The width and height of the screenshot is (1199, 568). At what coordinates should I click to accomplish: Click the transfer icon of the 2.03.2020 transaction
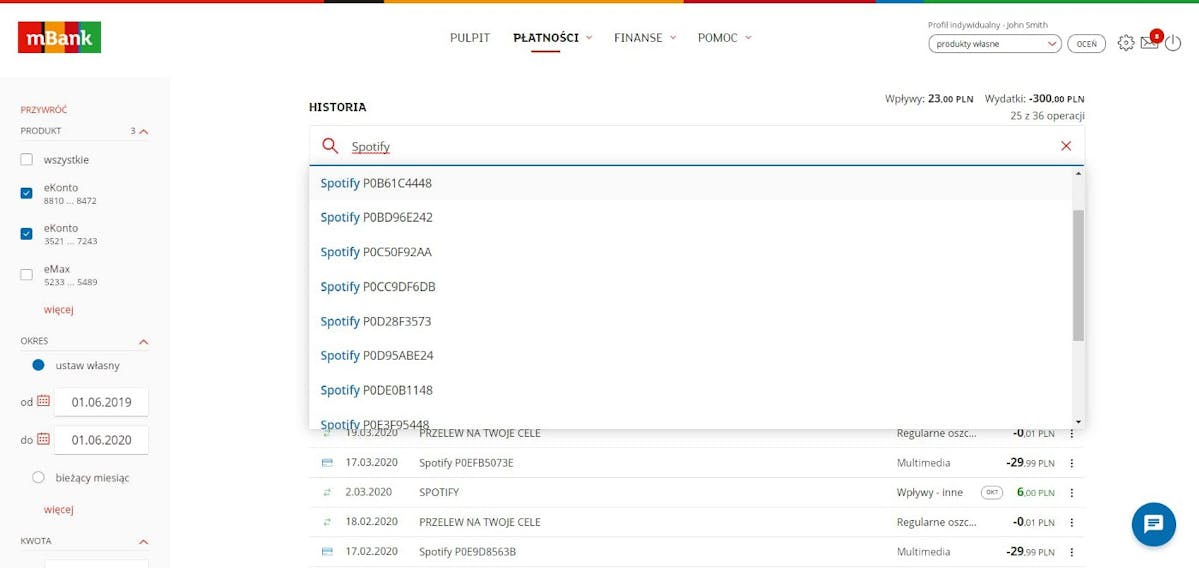[x=327, y=492]
